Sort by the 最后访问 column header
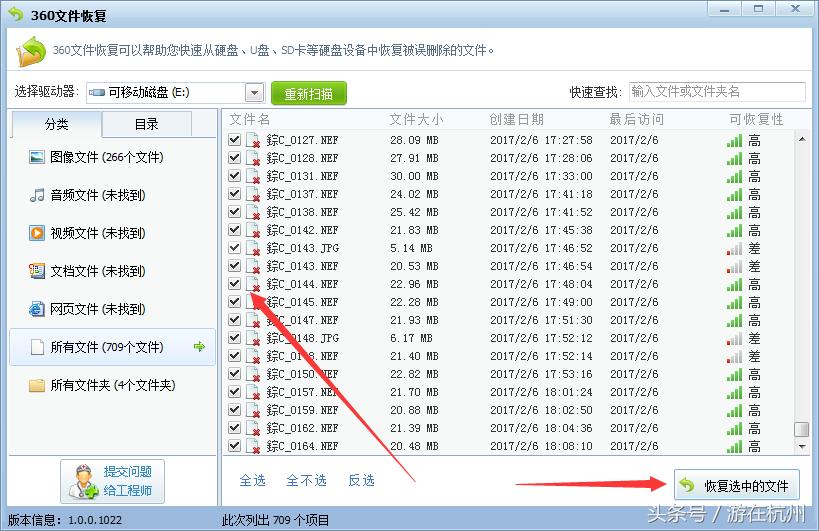Screen dimensions: 819x531 [x=637, y=120]
